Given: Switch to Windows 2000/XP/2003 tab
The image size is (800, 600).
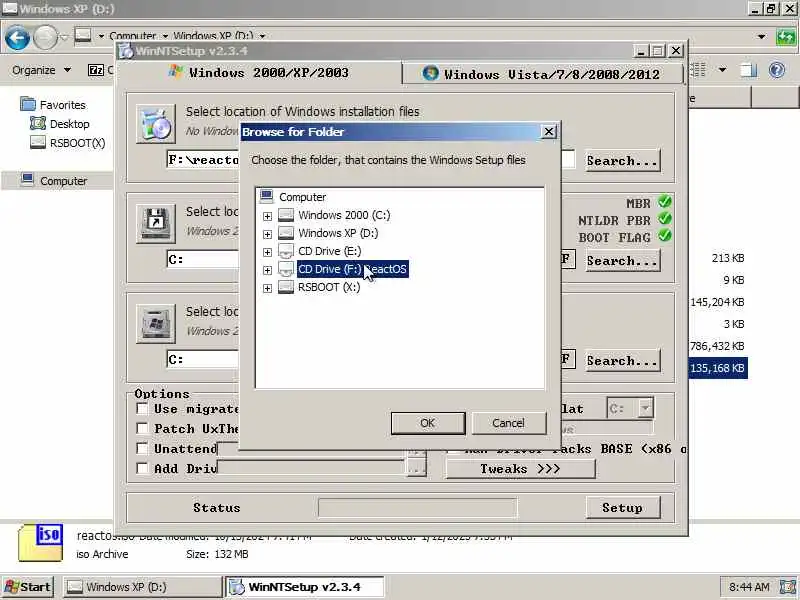Looking at the screenshot, I should (x=259, y=72).
